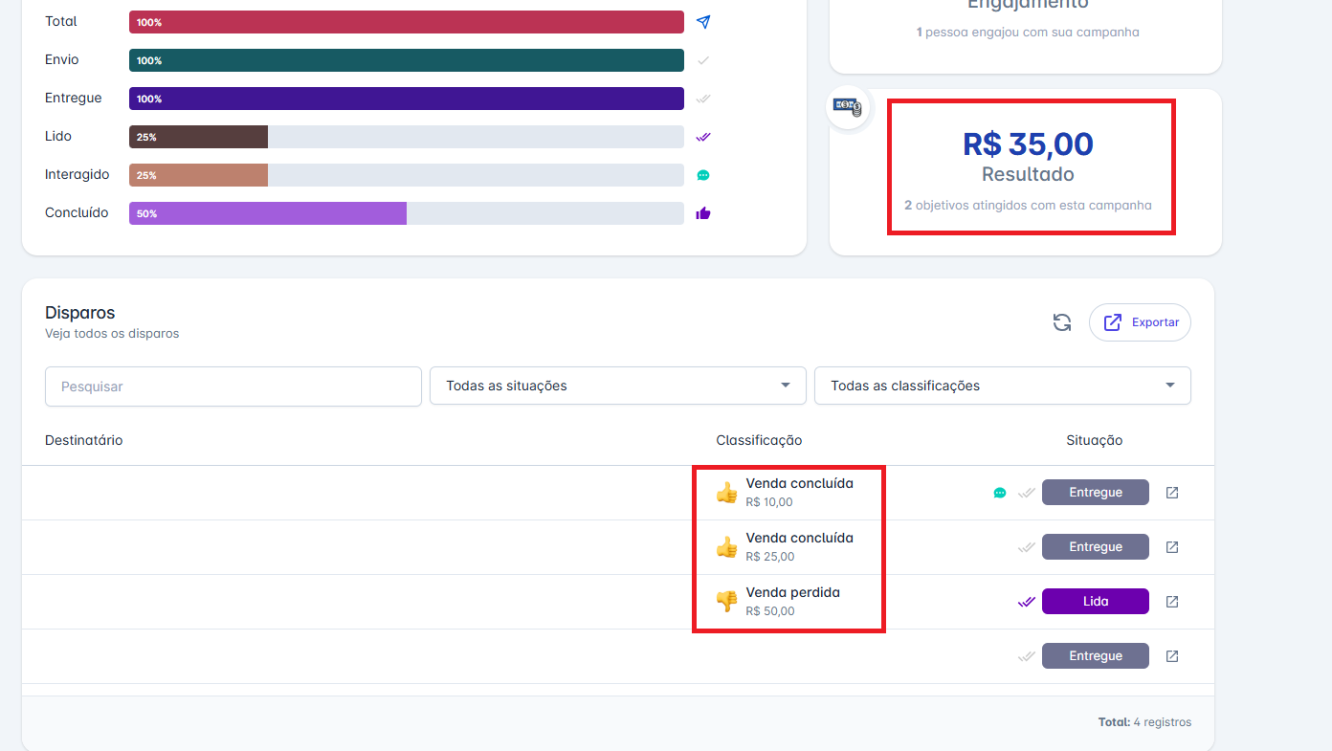Click the chat bubble icon beside Interagido bar

click(x=703, y=175)
